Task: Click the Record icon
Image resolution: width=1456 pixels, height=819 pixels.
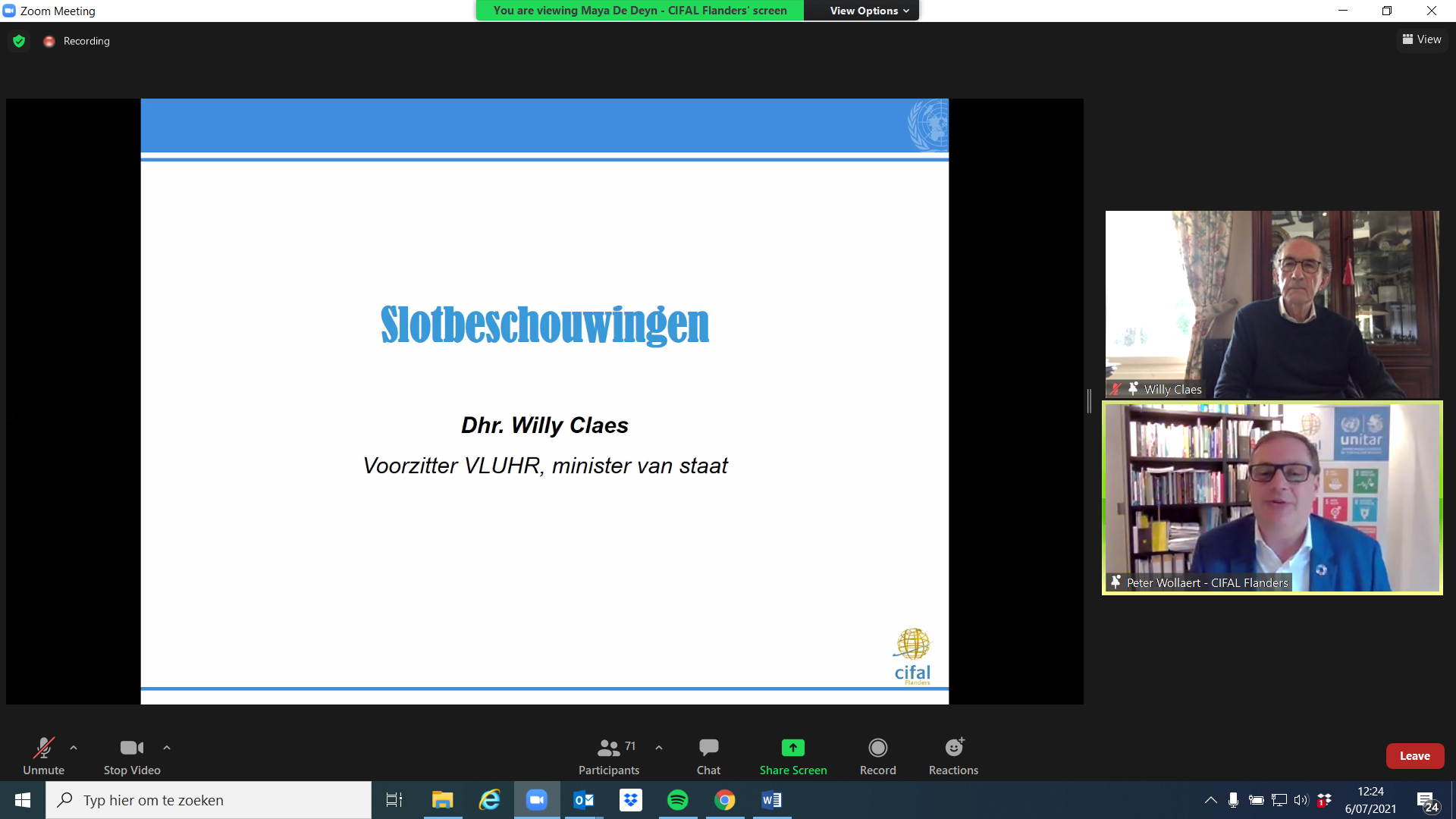Action: (877, 748)
